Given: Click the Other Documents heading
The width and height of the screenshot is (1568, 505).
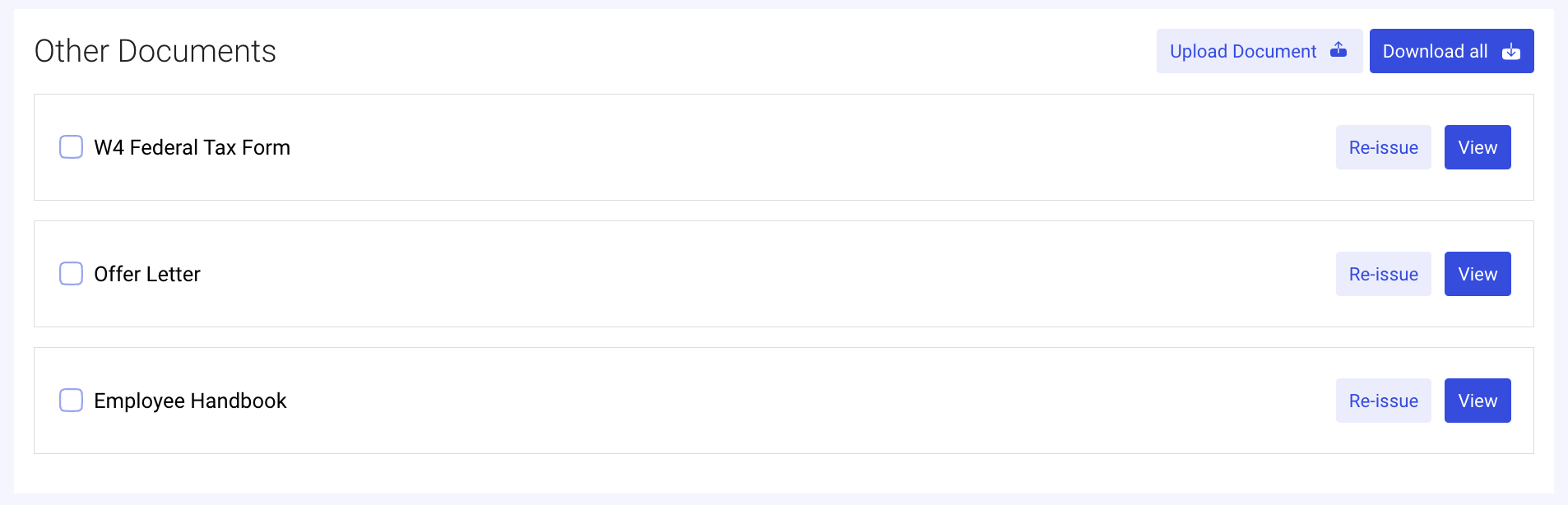Looking at the screenshot, I should (x=155, y=51).
